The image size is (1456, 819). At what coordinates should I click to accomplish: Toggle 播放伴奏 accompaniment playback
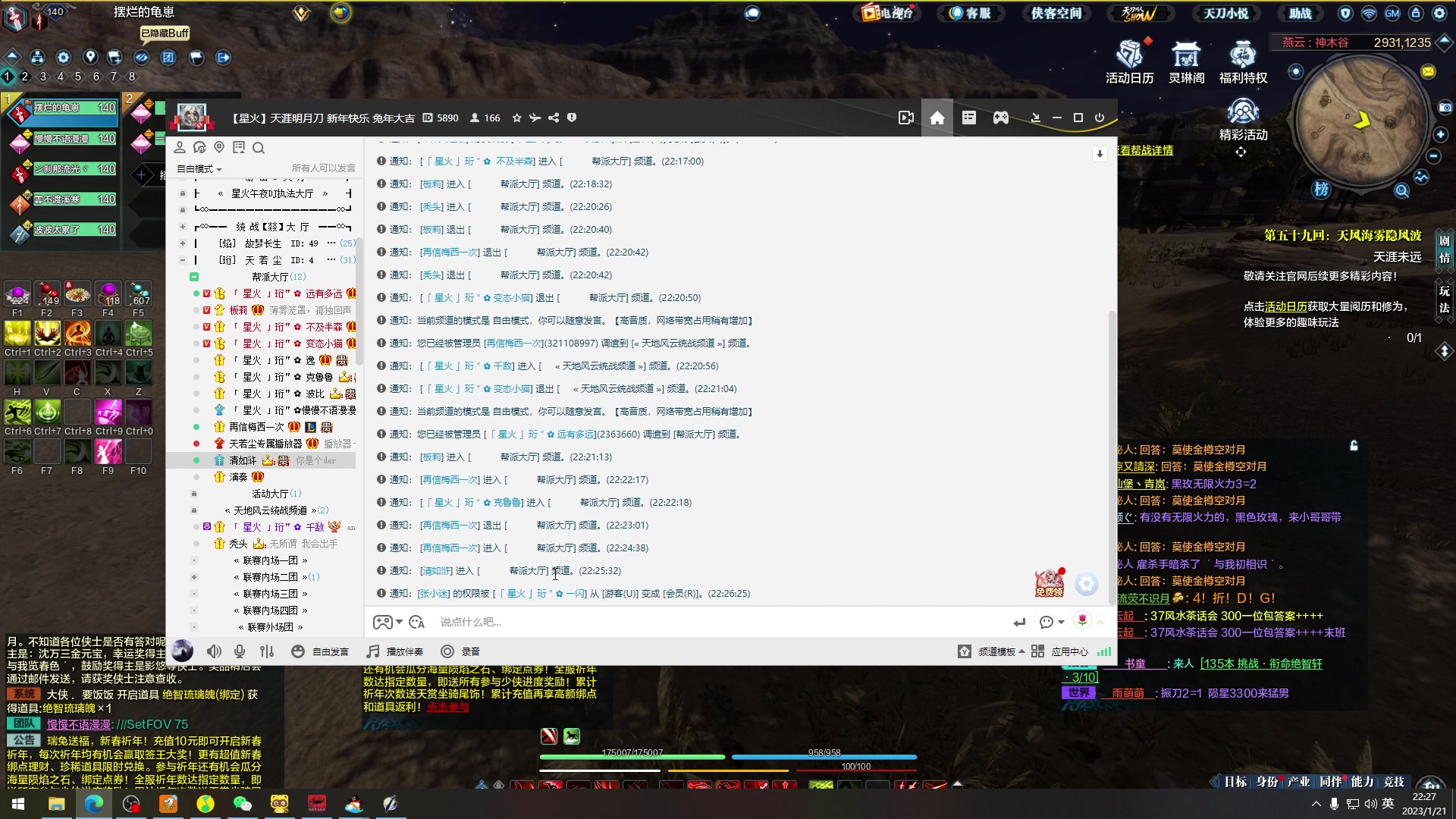click(395, 651)
